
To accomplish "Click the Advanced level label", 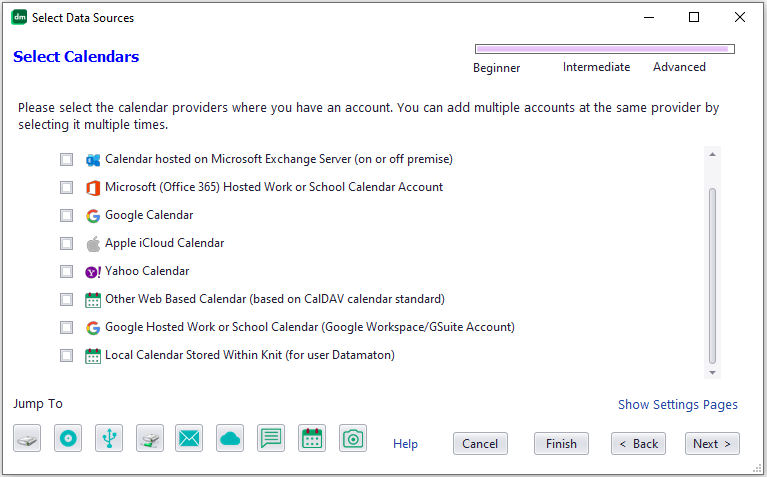I will tap(679, 67).
